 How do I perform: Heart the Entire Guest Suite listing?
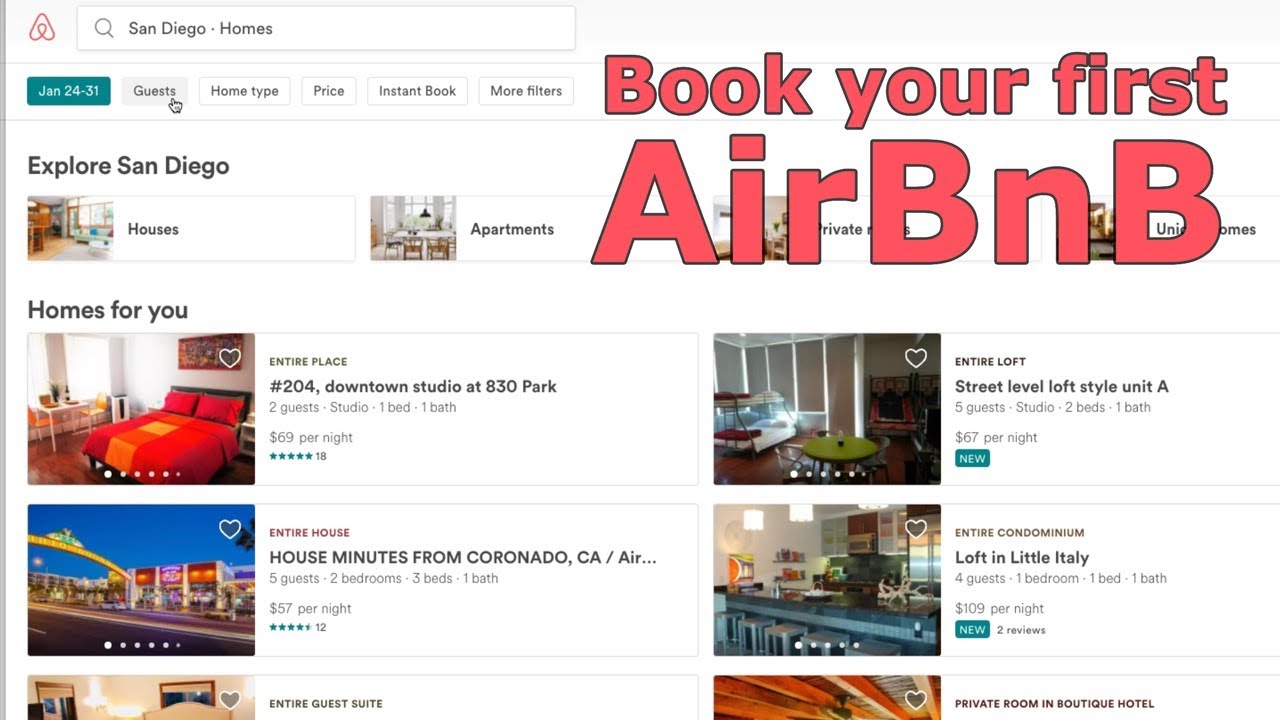point(230,700)
